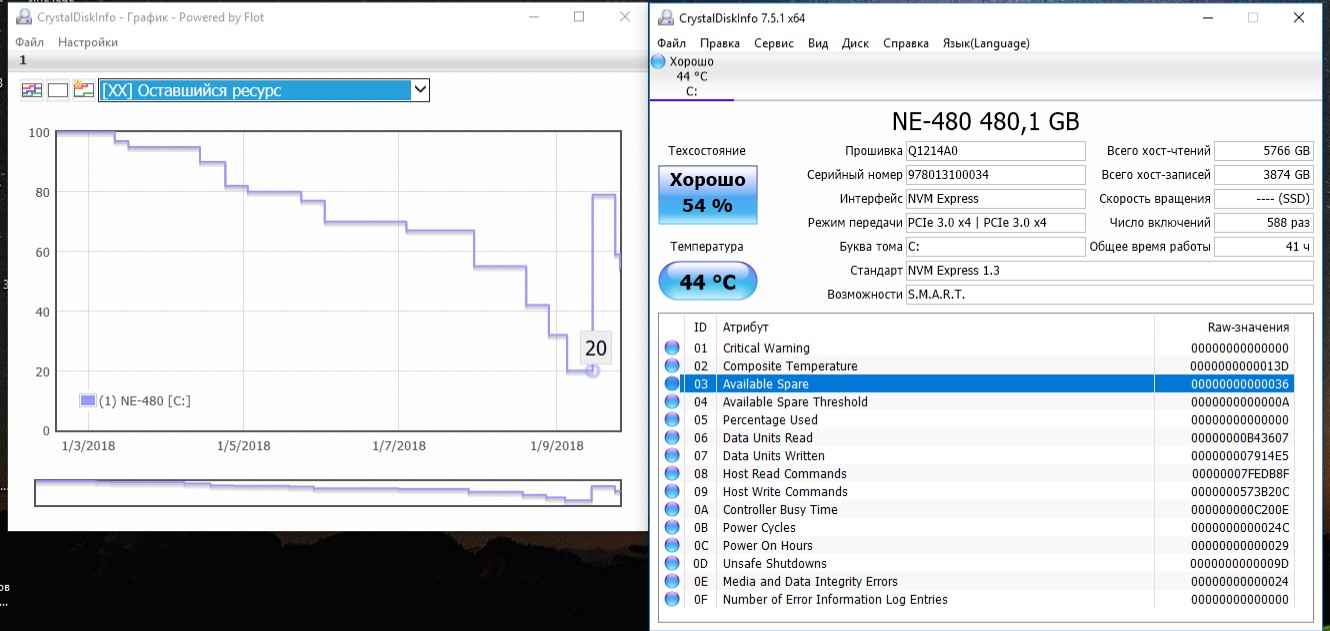Click the Available Spare status orb

coord(672,384)
